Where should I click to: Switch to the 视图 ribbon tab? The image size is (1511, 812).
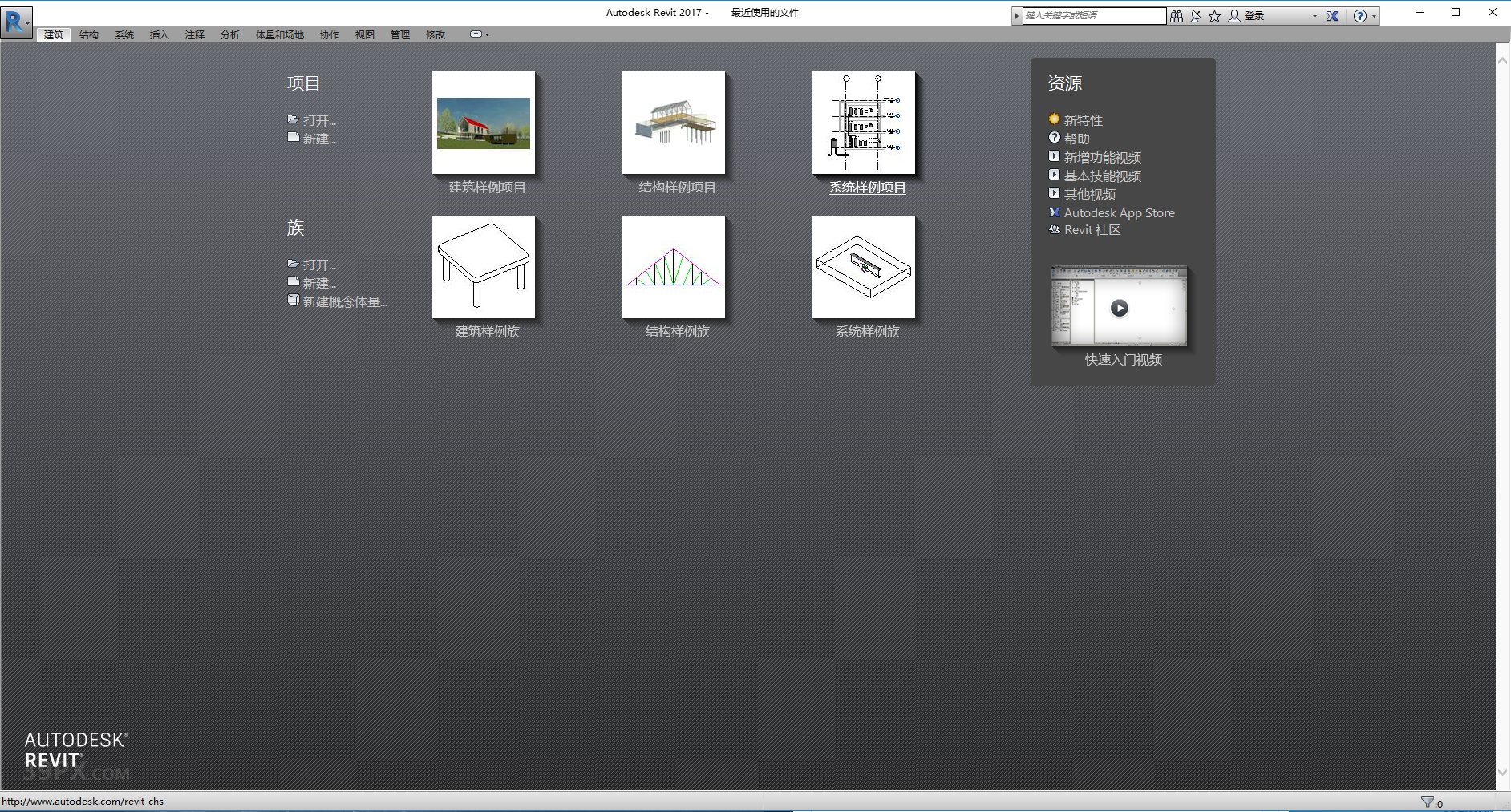365,35
